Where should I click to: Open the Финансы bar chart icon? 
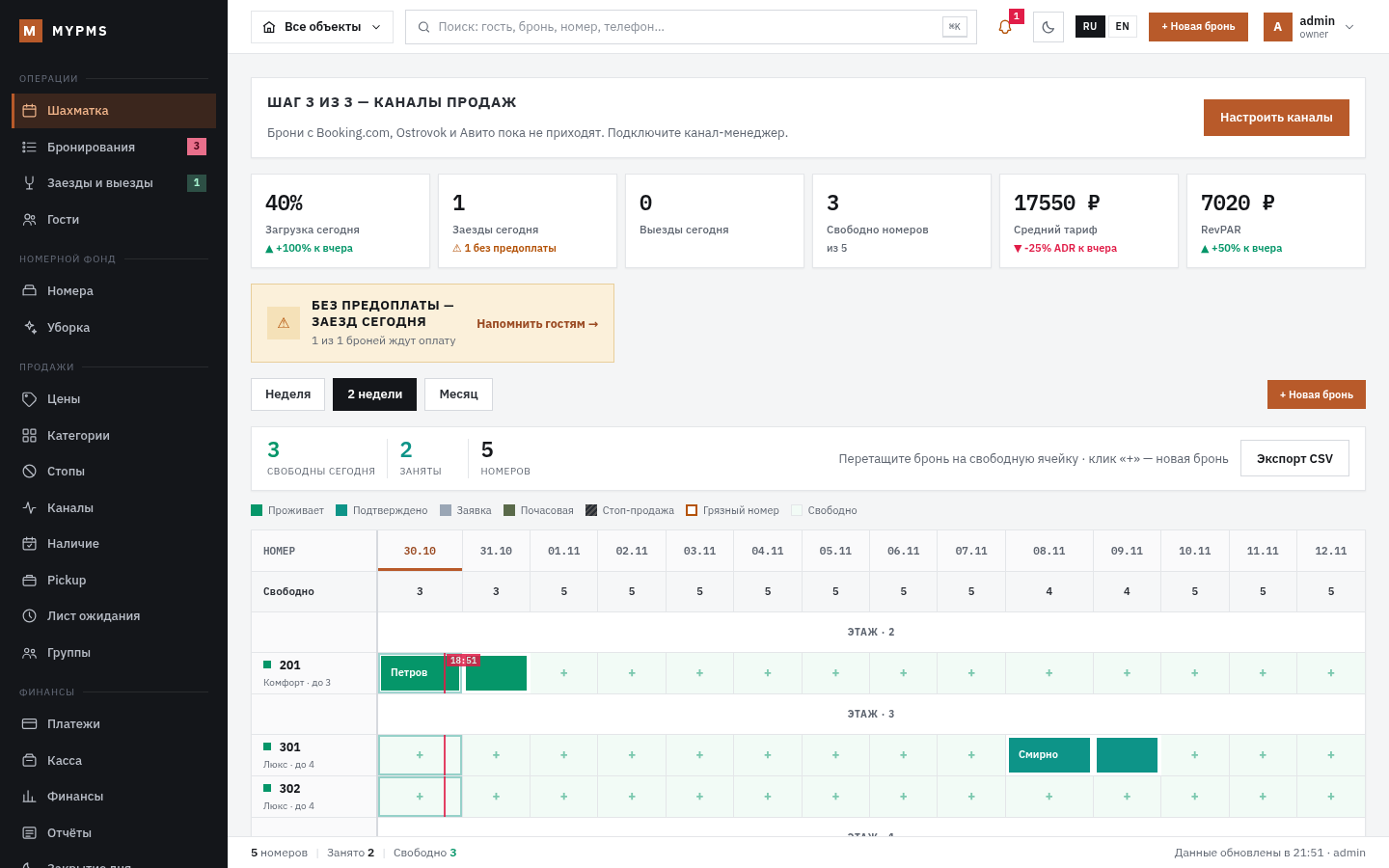click(x=30, y=797)
